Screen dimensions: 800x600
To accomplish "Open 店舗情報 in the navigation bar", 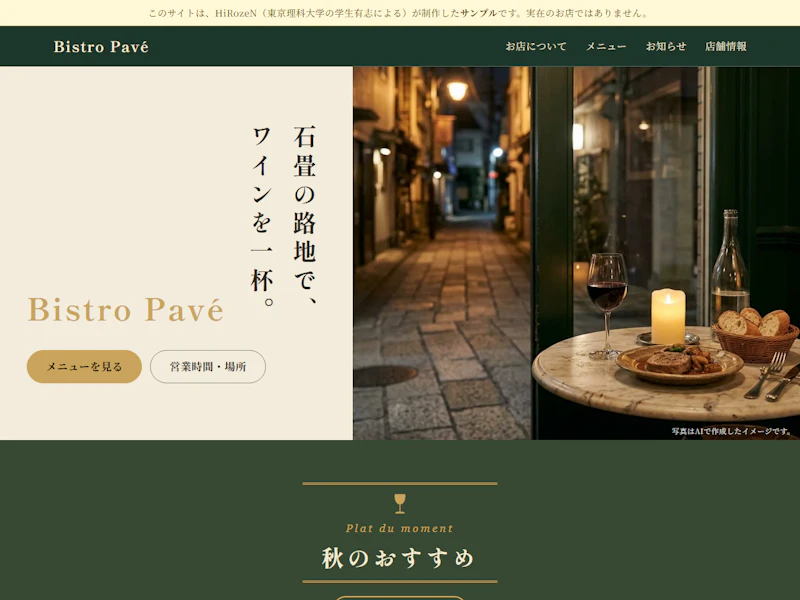I will pyautogui.click(x=726, y=46).
